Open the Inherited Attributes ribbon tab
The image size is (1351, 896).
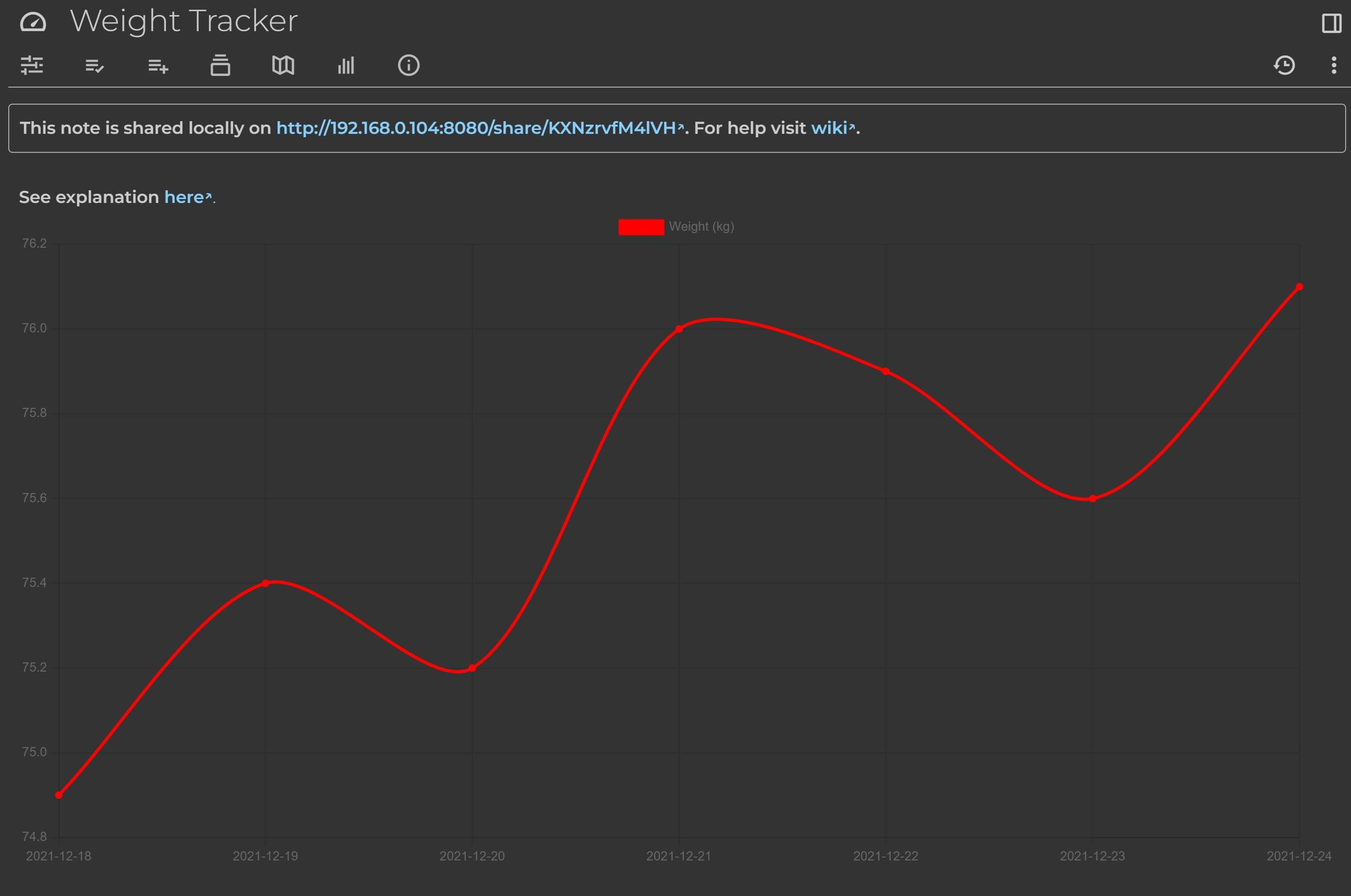[158, 66]
